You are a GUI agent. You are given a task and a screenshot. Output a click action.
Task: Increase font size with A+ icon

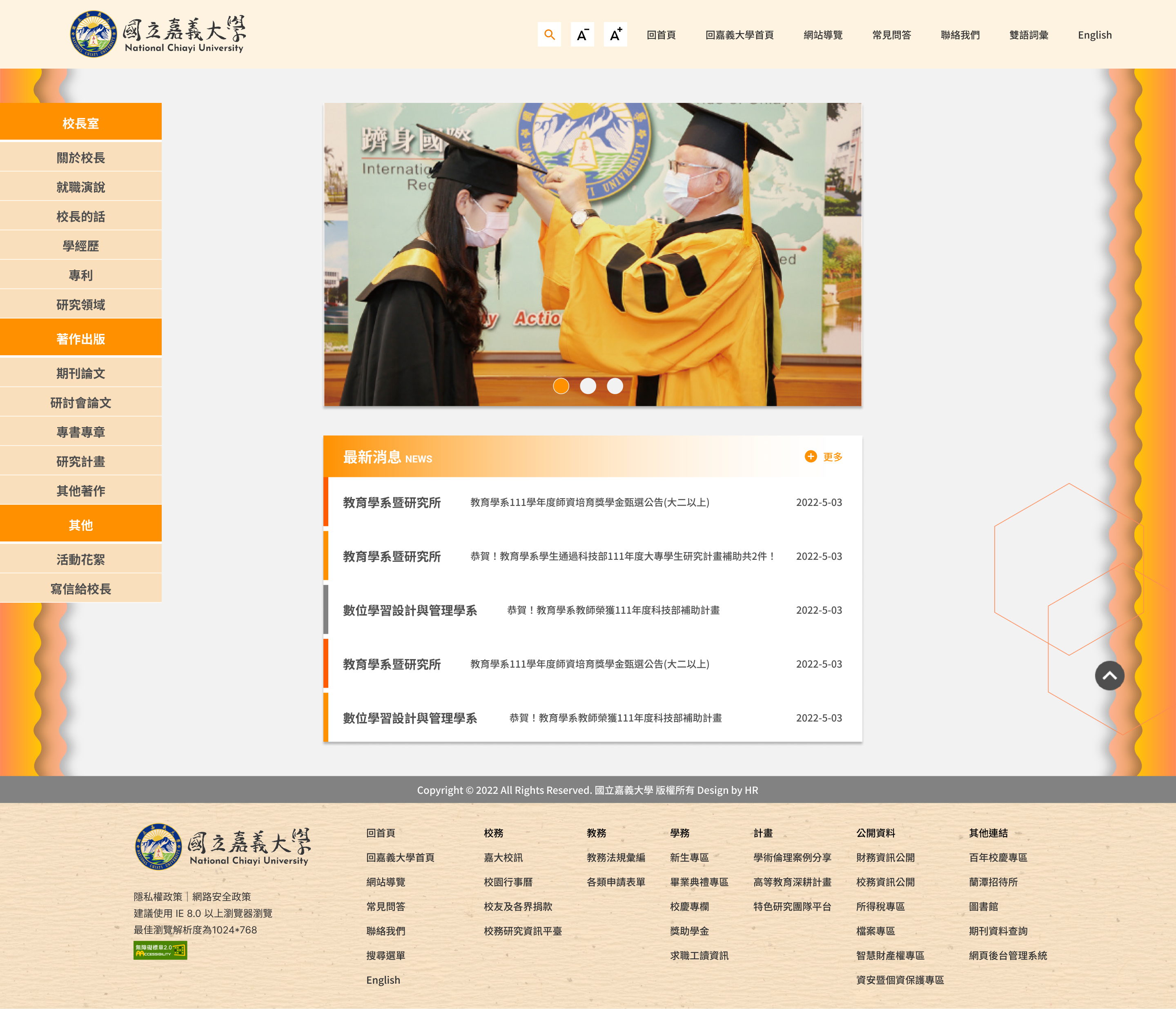615,35
